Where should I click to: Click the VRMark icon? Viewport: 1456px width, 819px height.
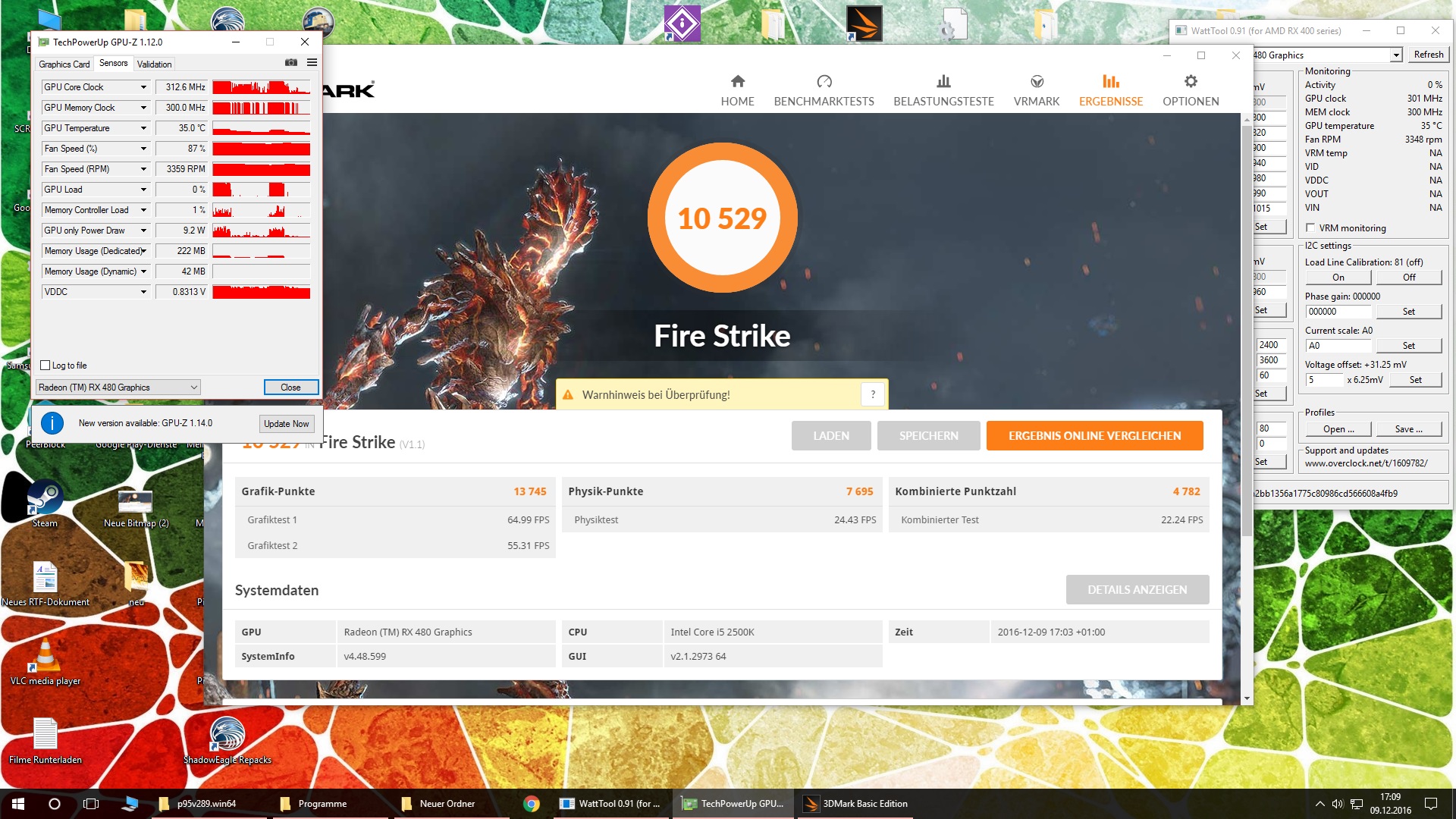pyautogui.click(x=1037, y=82)
